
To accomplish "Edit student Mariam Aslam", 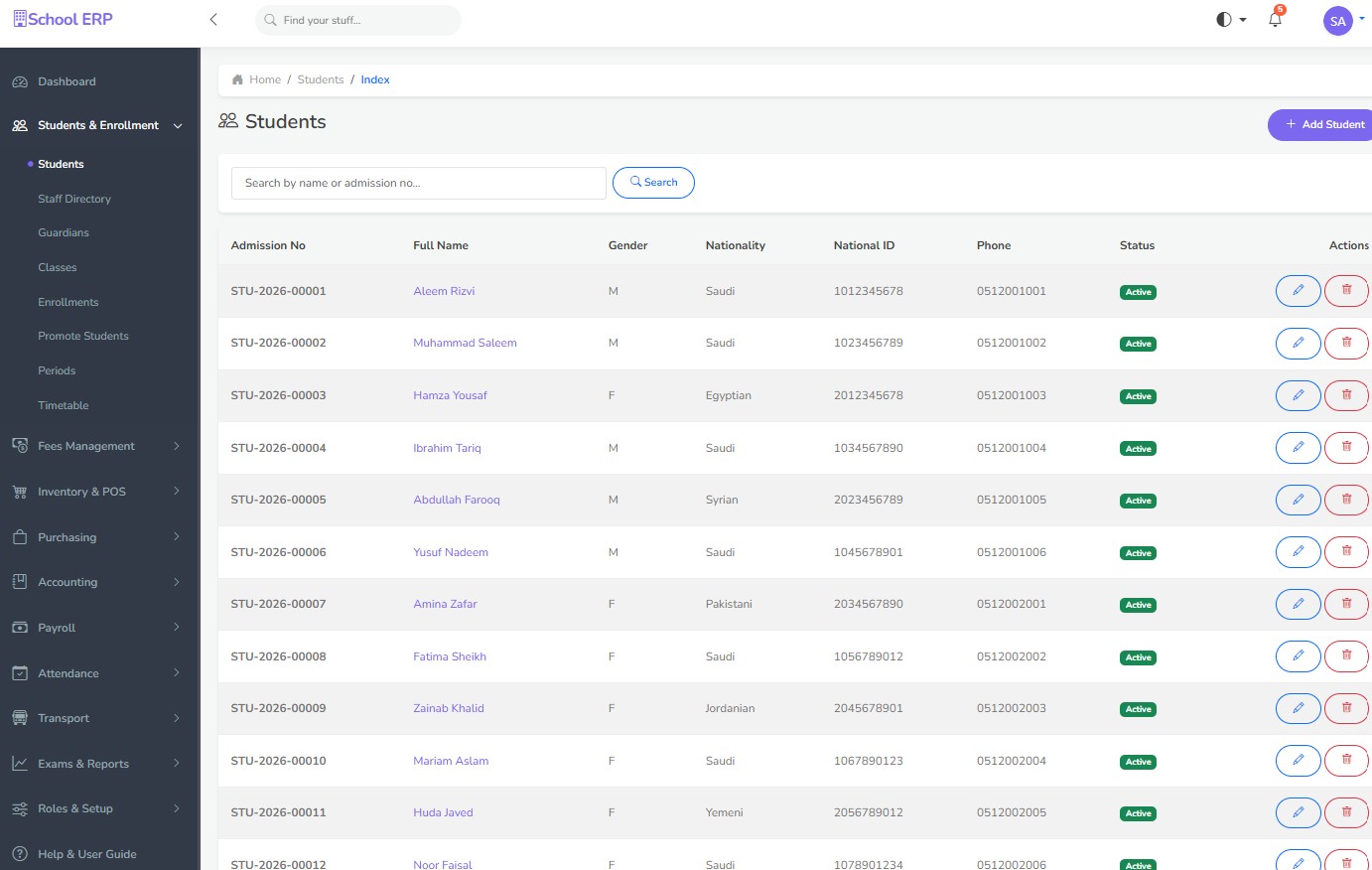I will (x=1298, y=761).
